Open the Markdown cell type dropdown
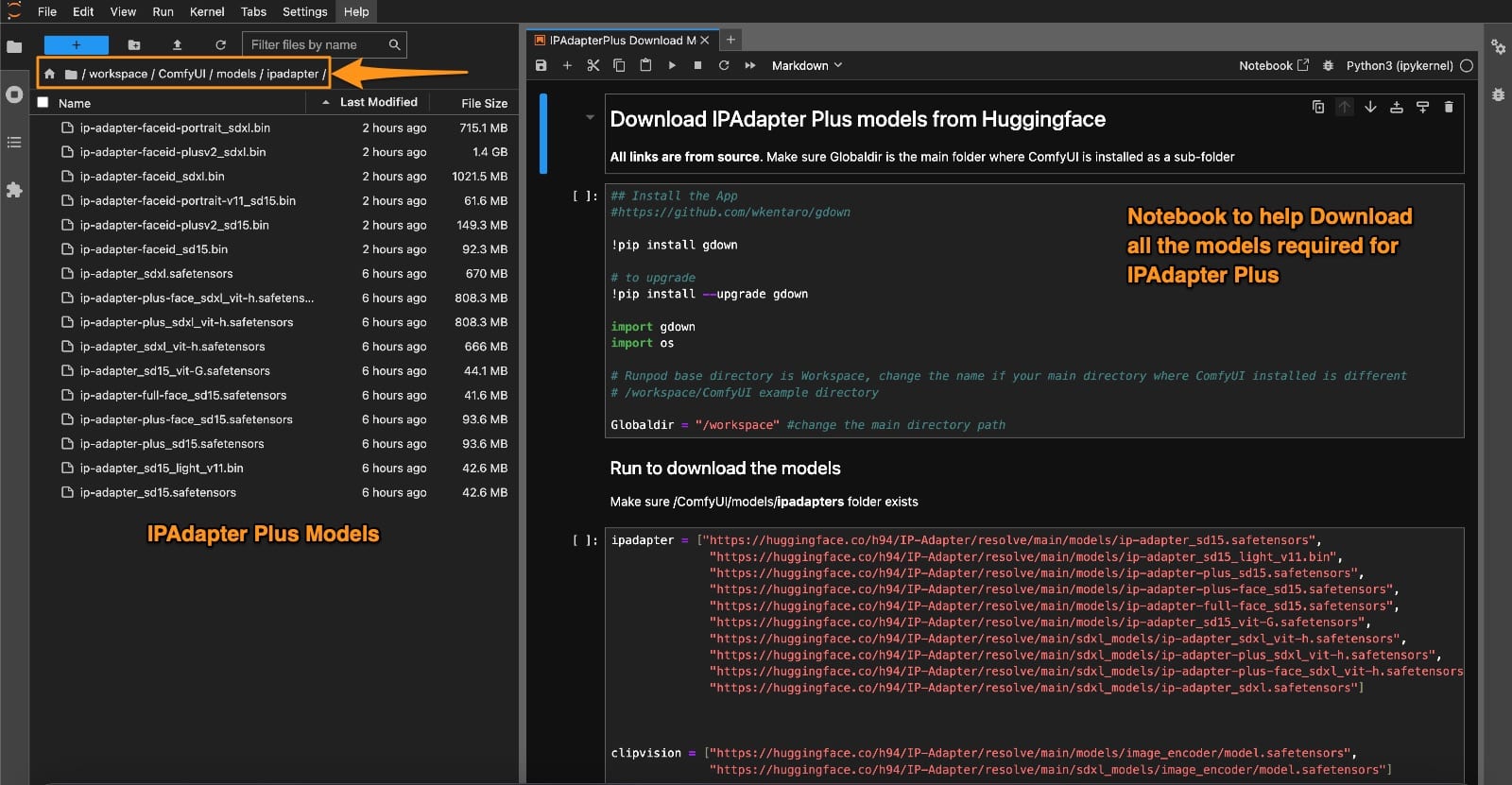 [806, 65]
